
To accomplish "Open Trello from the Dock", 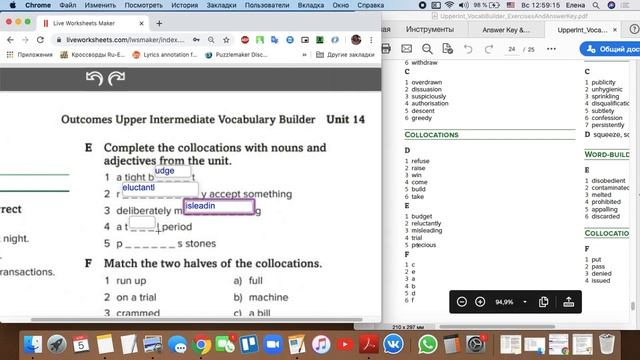I will point(249,344).
